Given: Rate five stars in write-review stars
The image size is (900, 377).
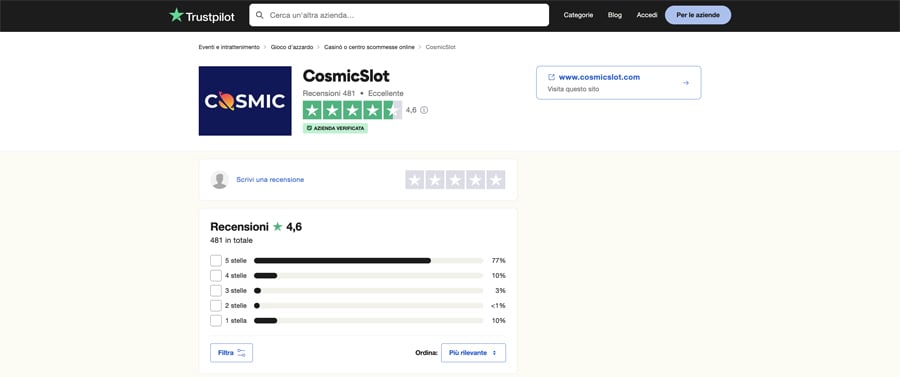Looking at the screenshot, I should [496, 180].
